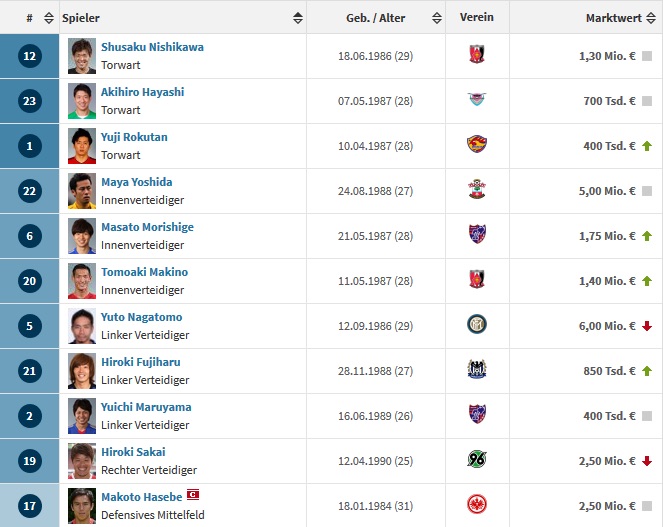Image resolution: width=663 pixels, height=527 pixels.
Task: Open Southampton club crest in Maya Yoshida row
Action: click(x=476, y=191)
